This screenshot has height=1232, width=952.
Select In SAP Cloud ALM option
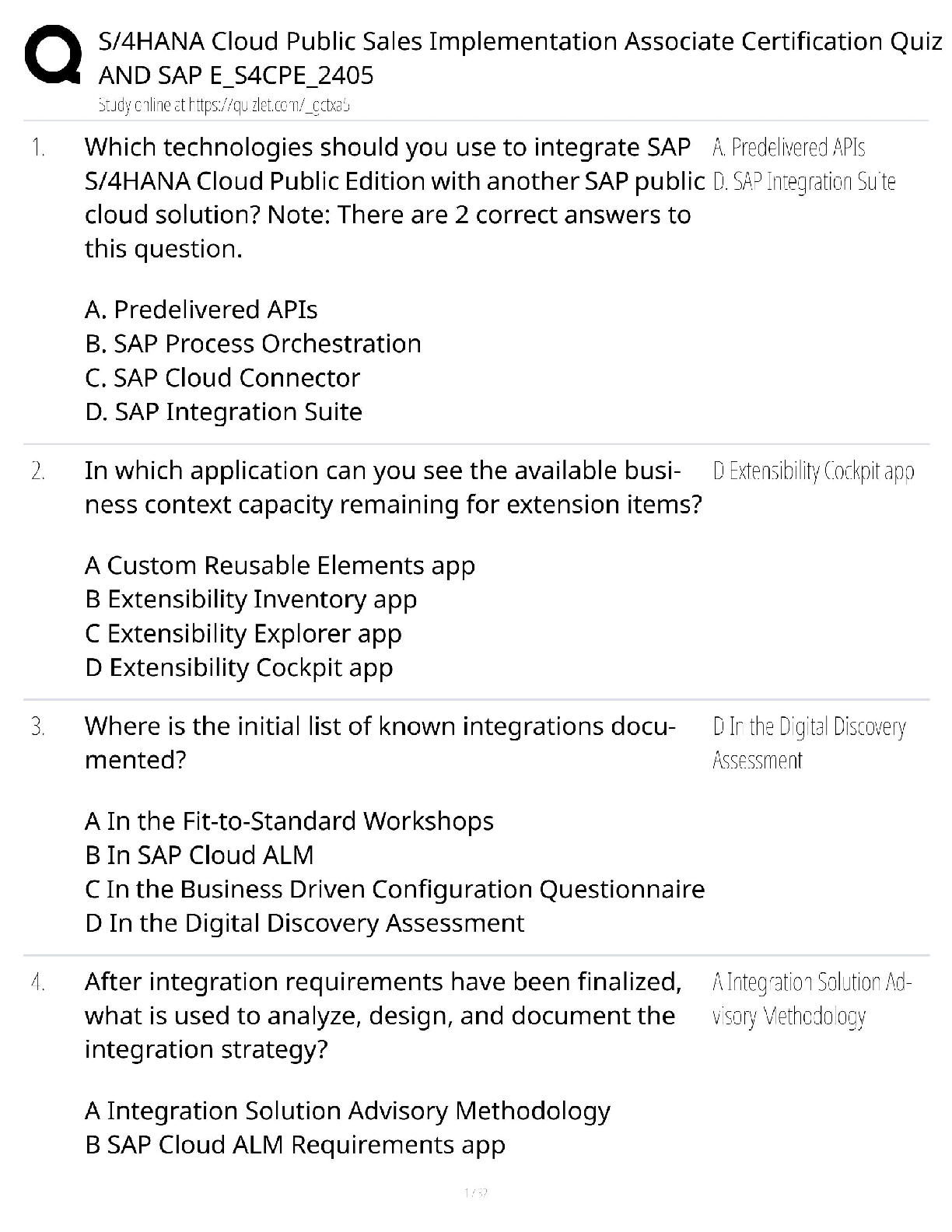point(199,856)
